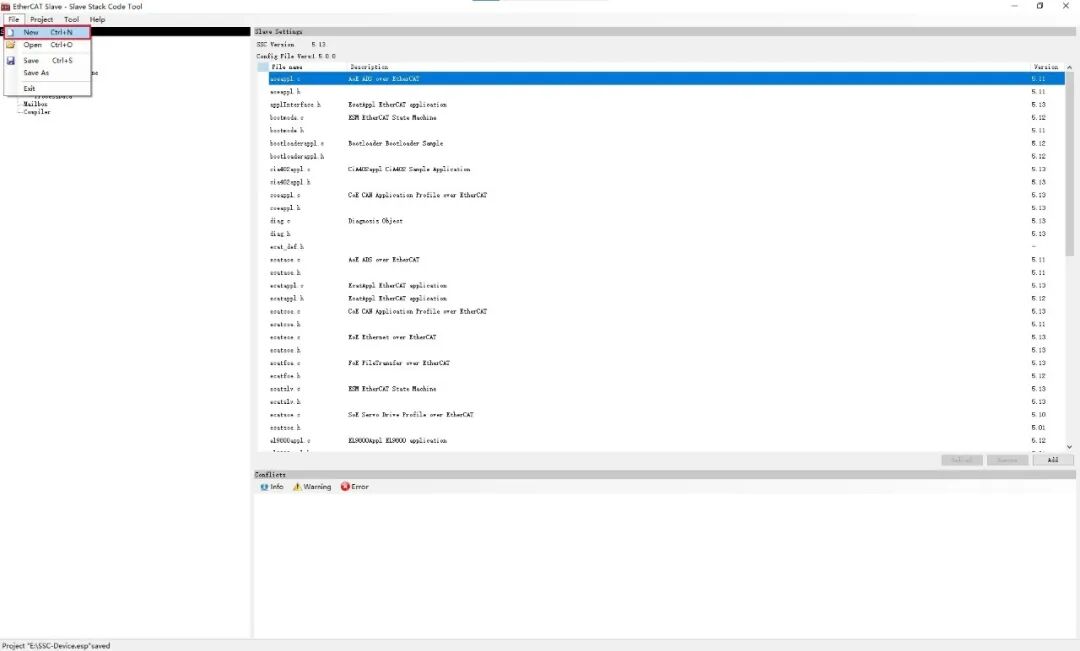The image size is (1080, 651).
Task: Click the Warning triangle icon in Conflicts
Action: 298,487
